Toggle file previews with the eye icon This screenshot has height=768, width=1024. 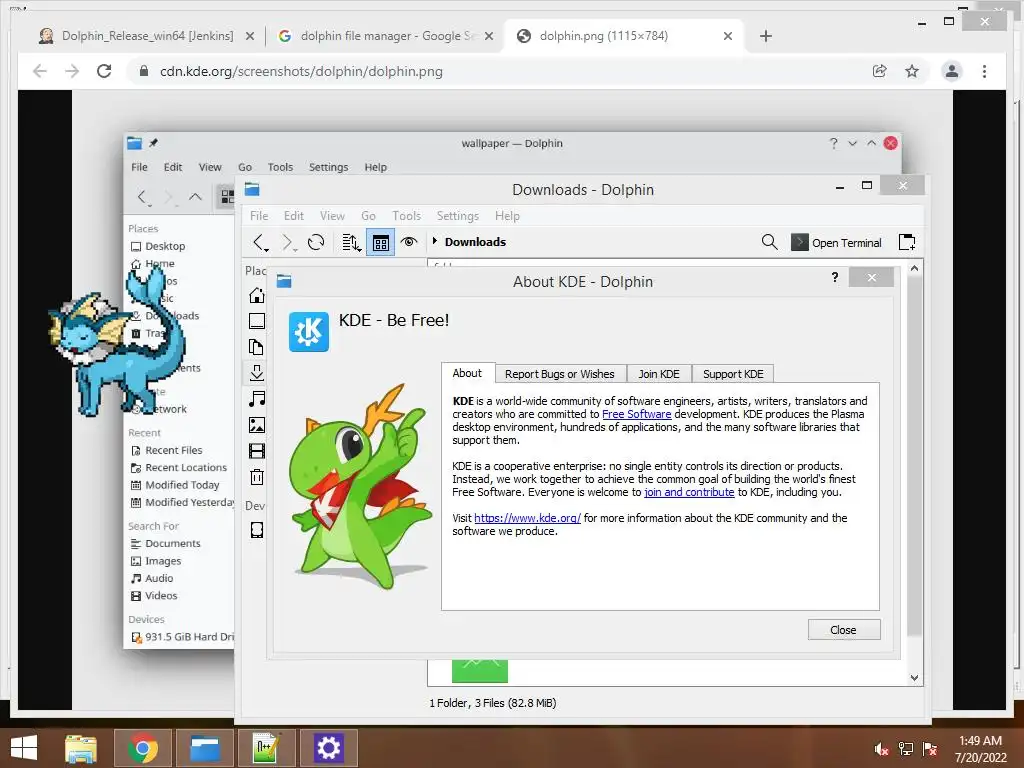pos(409,242)
